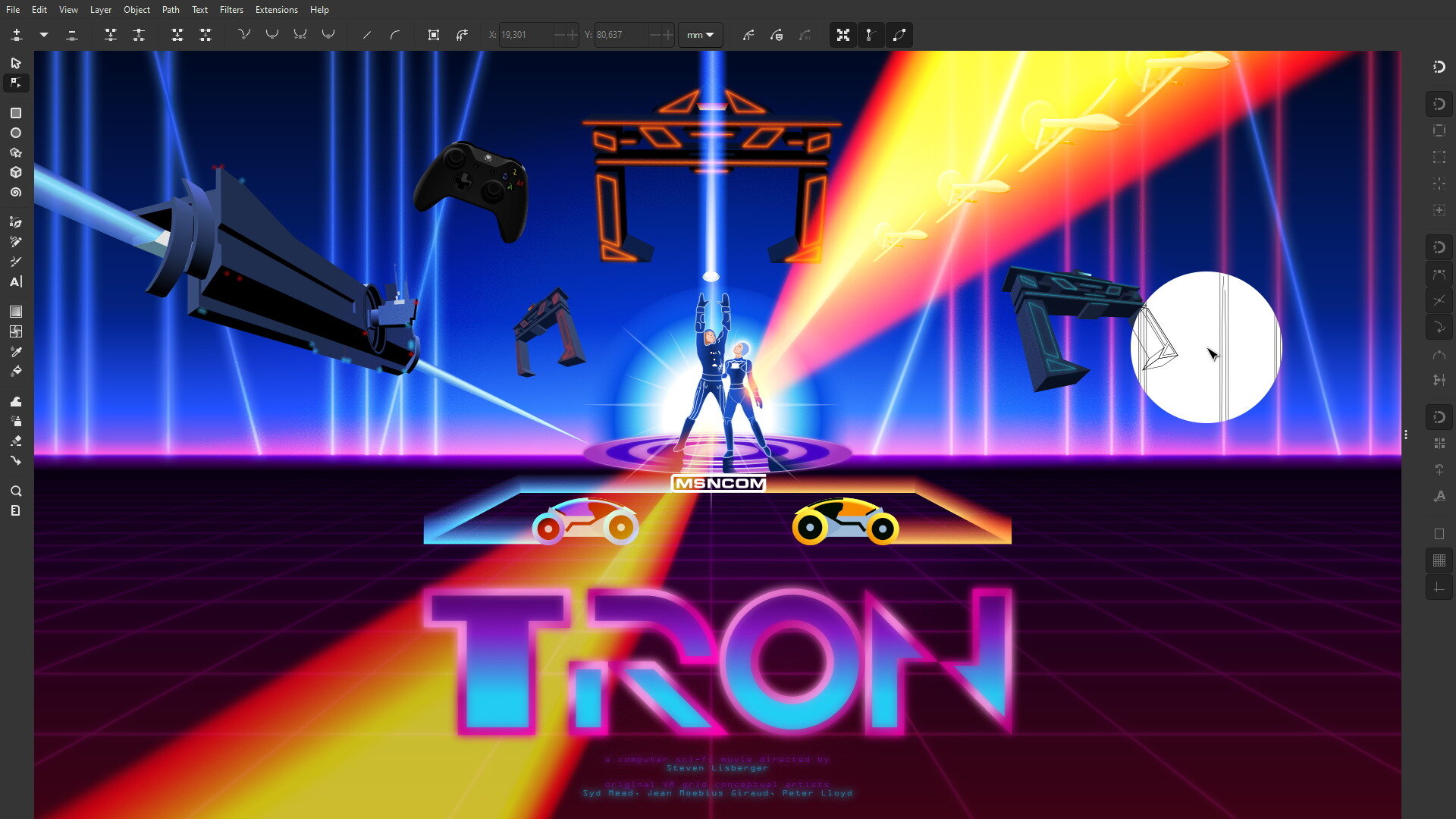Select the Tweak tool
This screenshot has width=1456, height=819.
pyautogui.click(x=15, y=401)
